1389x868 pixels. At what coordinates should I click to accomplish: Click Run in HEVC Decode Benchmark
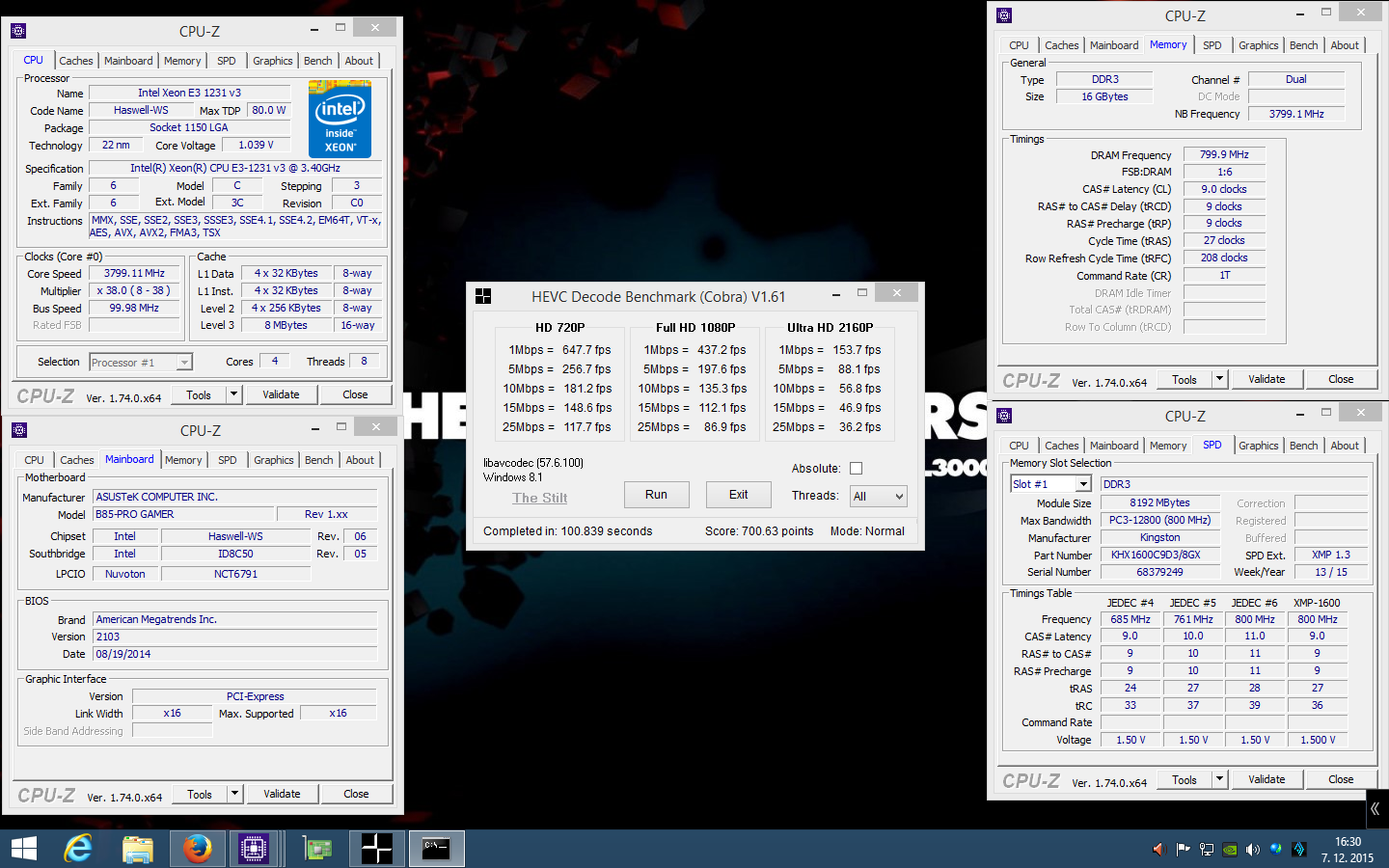[x=656, y=495]
